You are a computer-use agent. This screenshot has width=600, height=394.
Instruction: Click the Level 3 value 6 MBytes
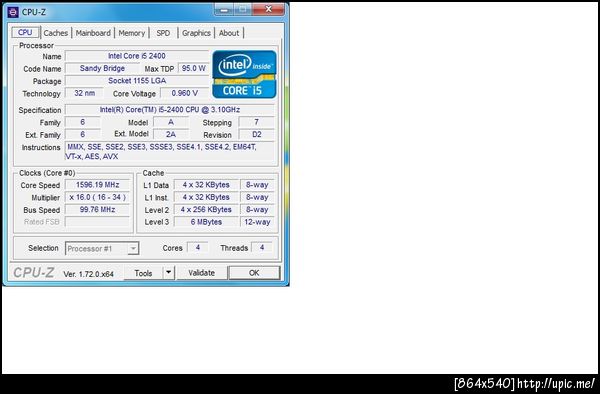point(206,222)
